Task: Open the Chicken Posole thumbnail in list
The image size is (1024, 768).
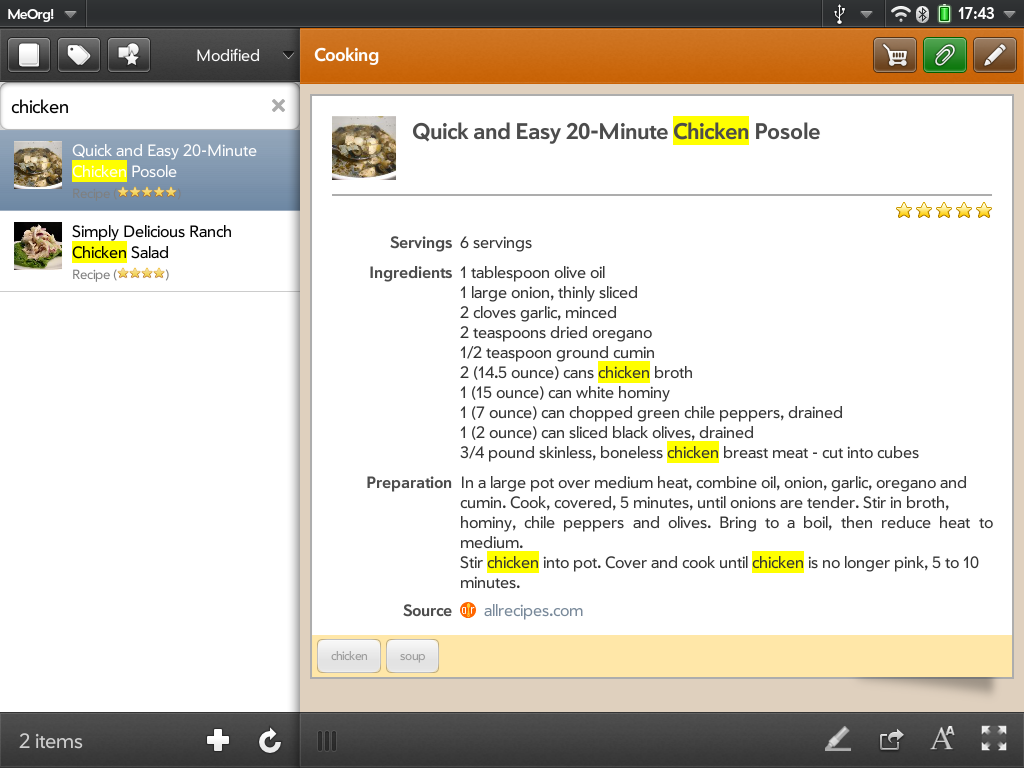Action: click(x=38, y=165)
